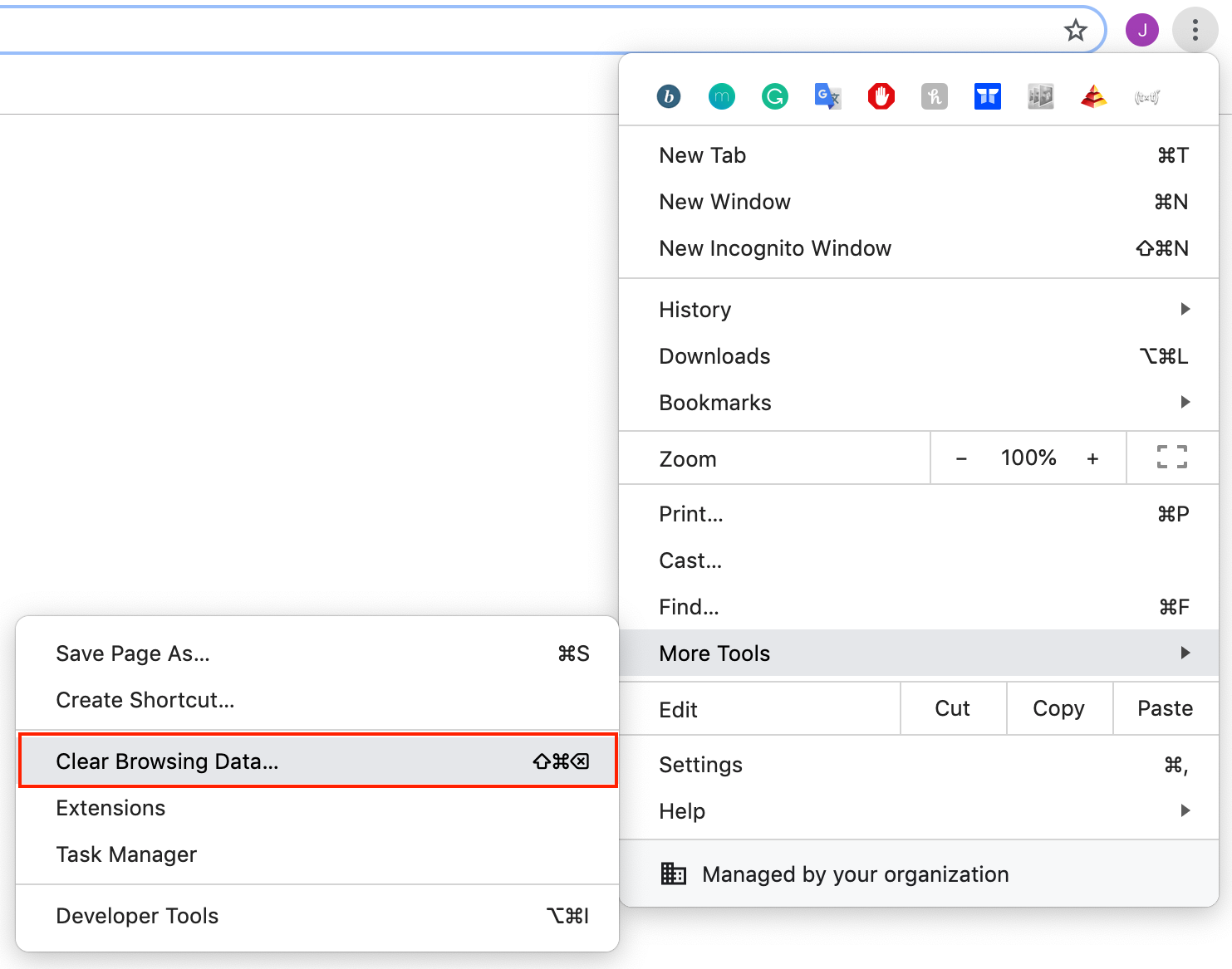Open a New Incognito Window
The image size is (1232, 969).
point(919,248)
